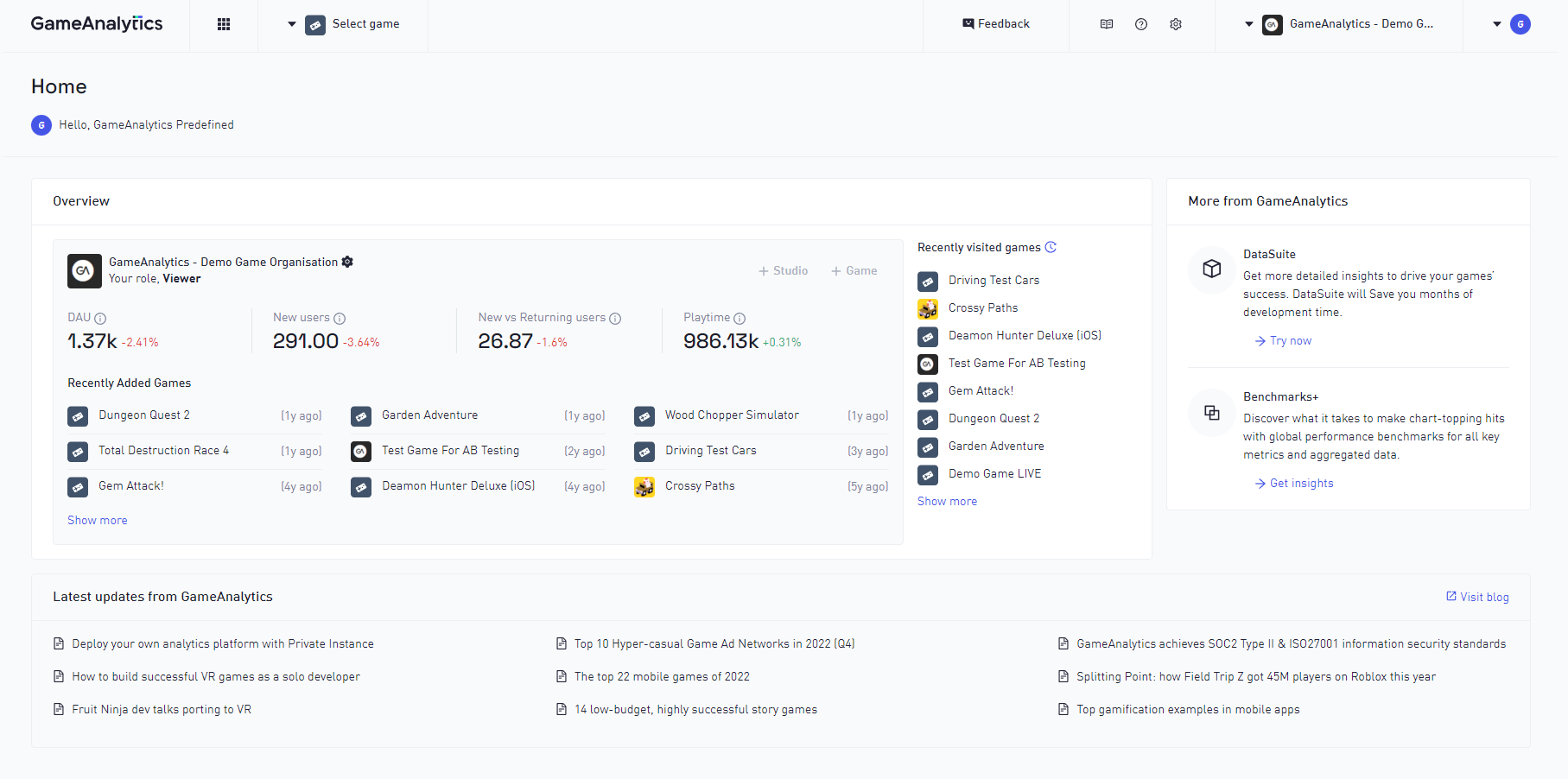This screenshot has height=779, width=1568.
Task: Open the settings gear icon in header
Action: click(1176, 24)
